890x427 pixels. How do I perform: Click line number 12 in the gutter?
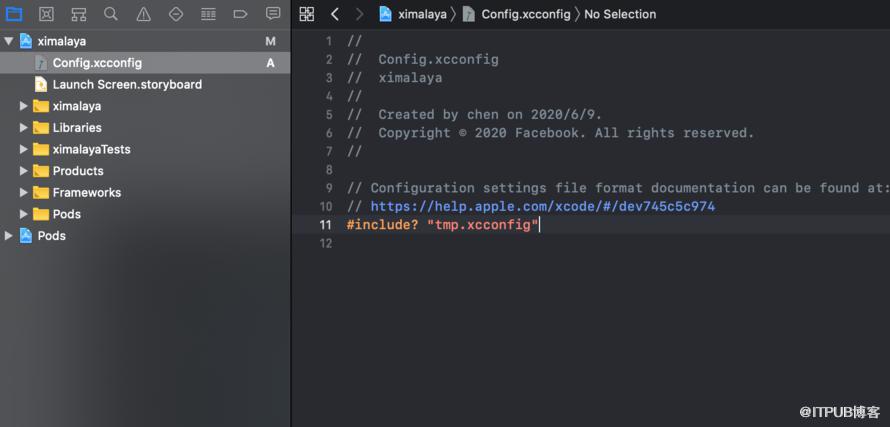pos(325,244)
